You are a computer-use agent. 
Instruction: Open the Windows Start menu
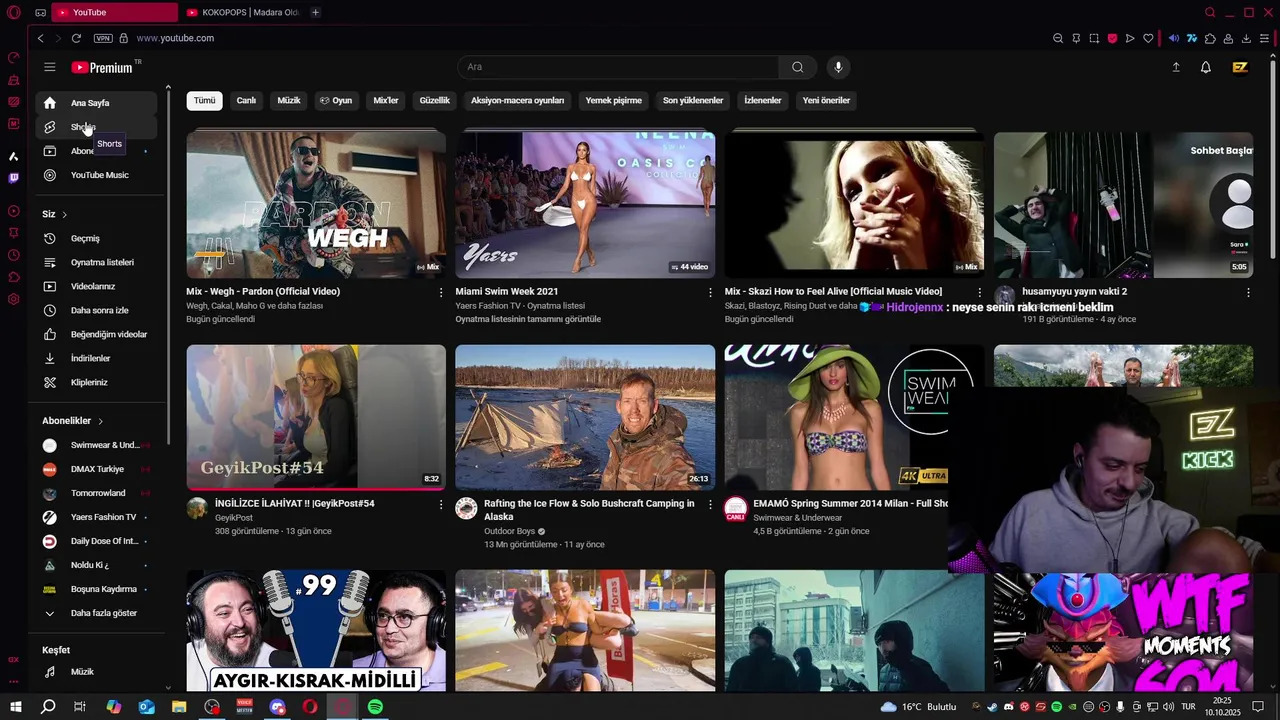pos(15,707)
